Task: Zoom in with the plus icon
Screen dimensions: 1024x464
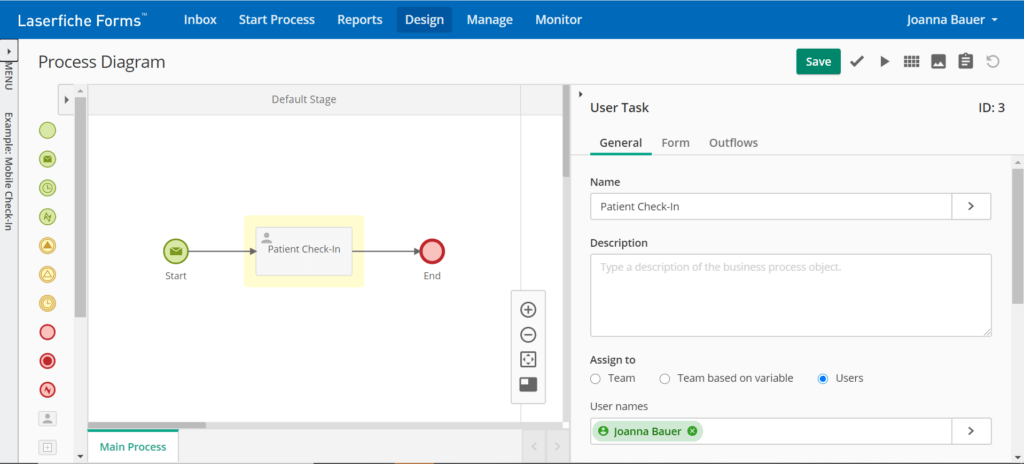Action: click(528, 310)
